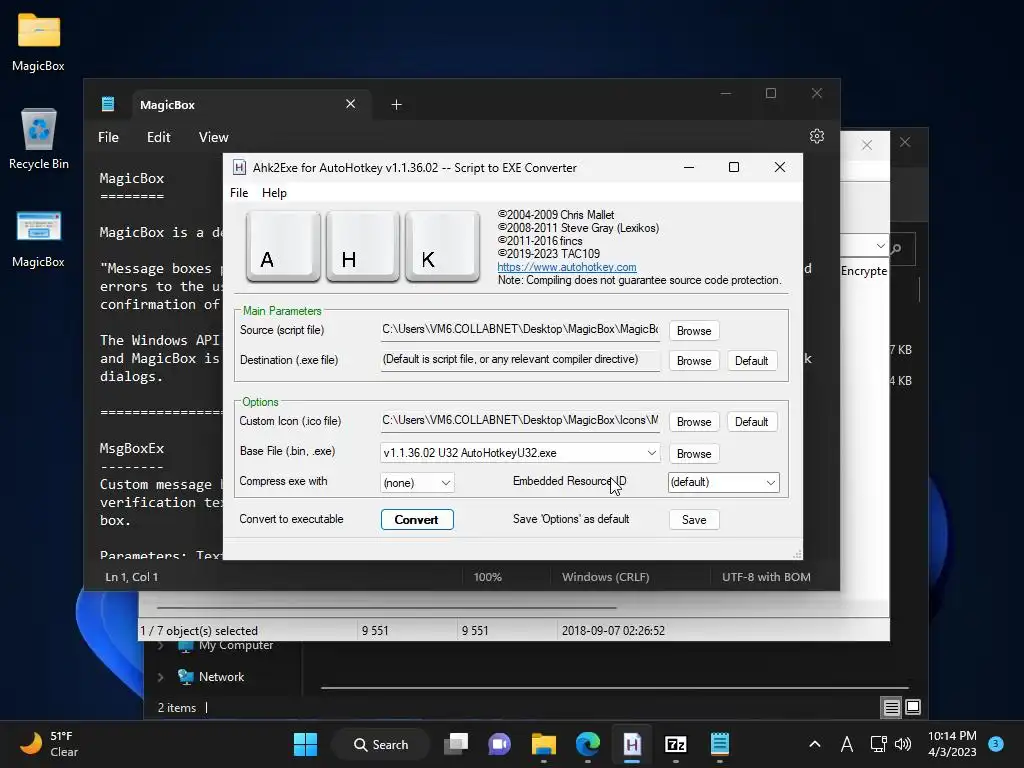Switch file manager to details view

click(891, 707)
